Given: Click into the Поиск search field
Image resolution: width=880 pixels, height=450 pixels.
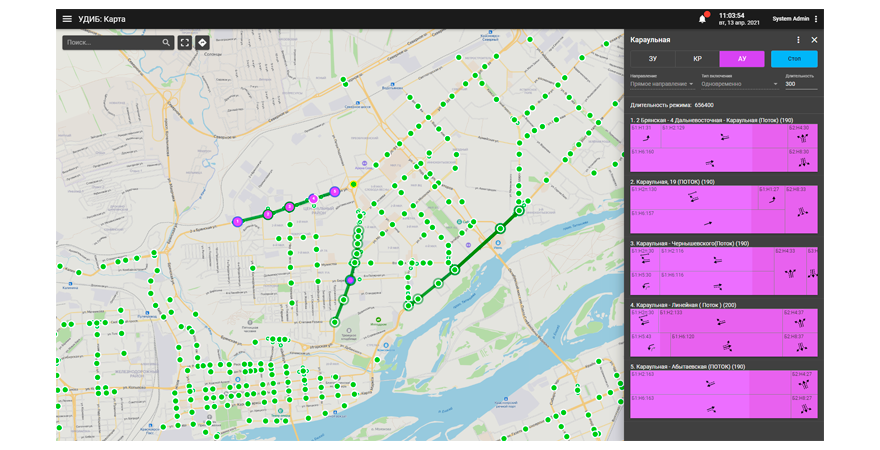Looking at the screenshot, I should 110,43.
